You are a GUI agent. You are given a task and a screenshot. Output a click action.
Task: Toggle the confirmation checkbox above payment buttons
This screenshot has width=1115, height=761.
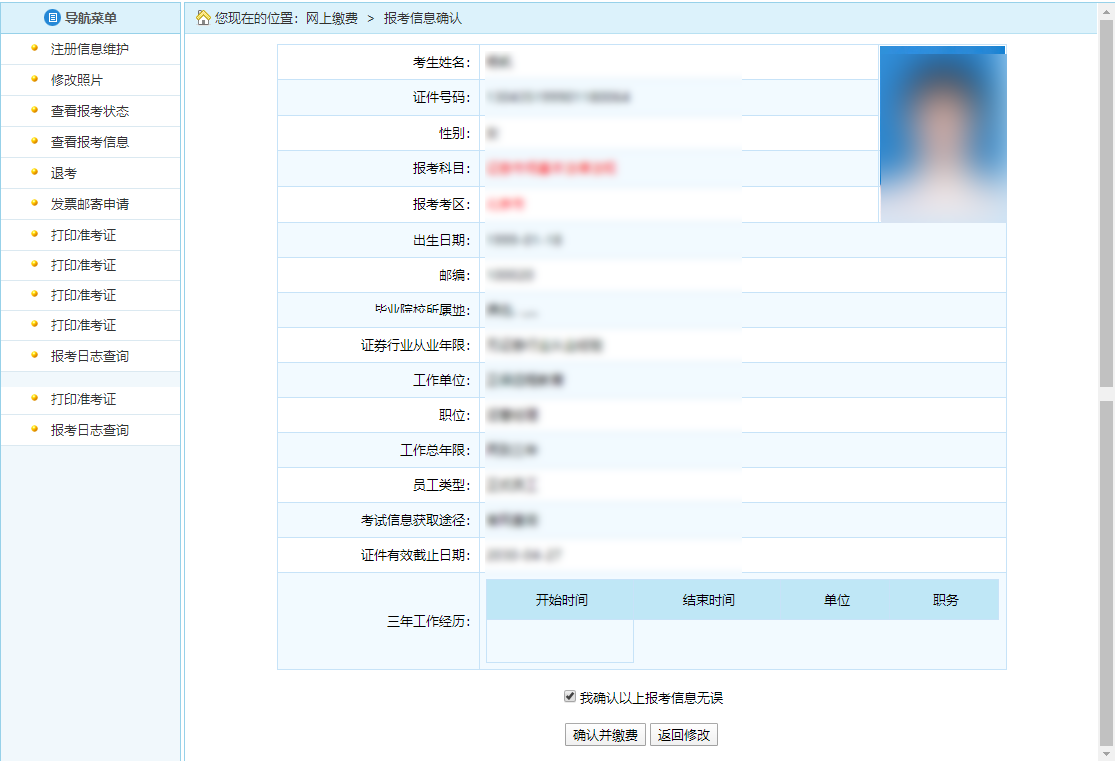click(569, 697)
